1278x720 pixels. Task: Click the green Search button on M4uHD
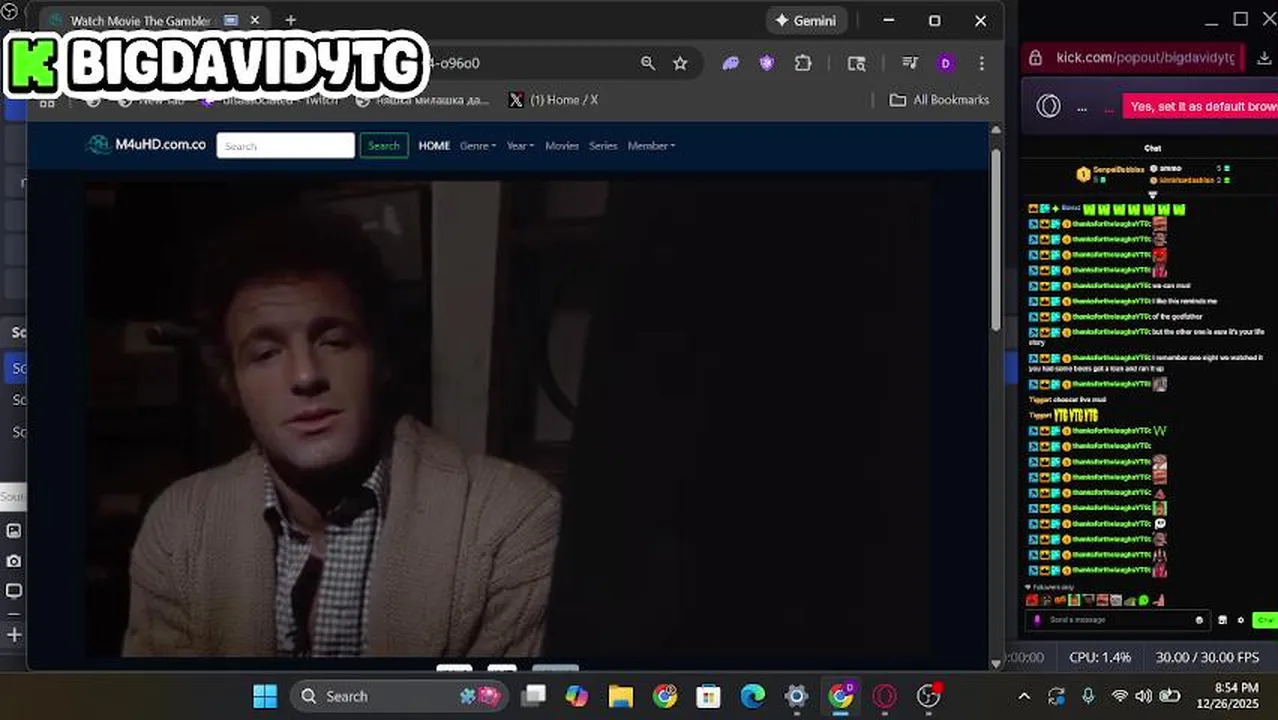pyautogui.click(x=383, y=146)
